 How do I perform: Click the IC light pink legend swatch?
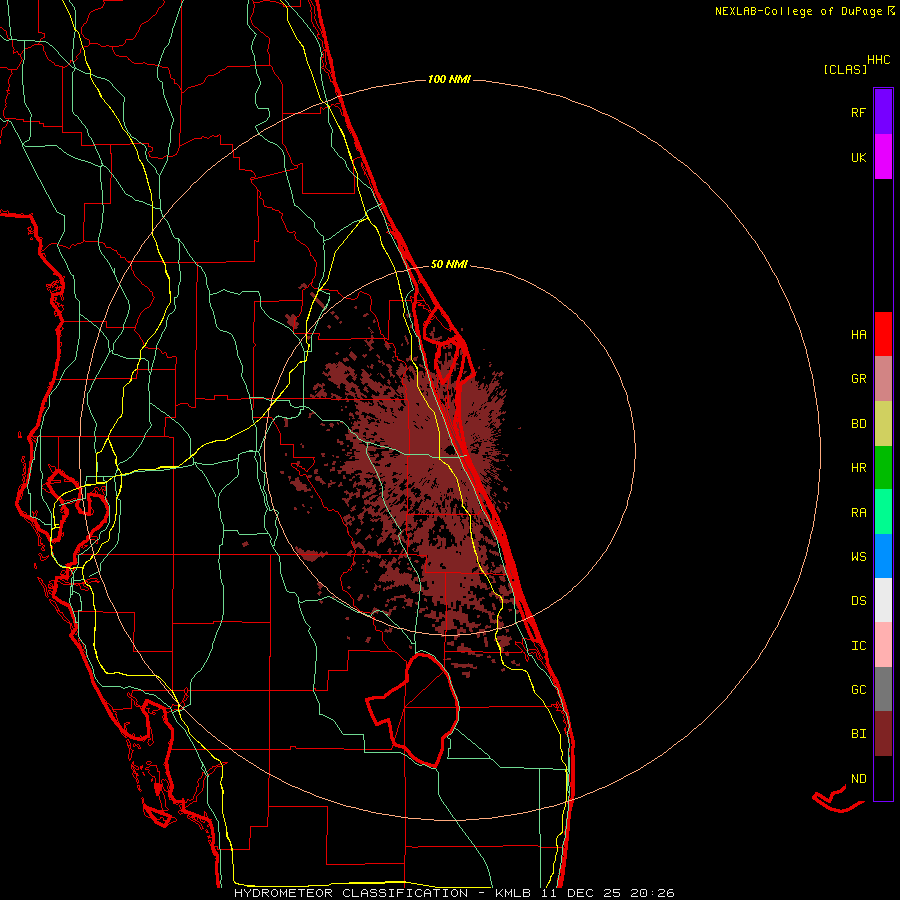click(883, 645)
